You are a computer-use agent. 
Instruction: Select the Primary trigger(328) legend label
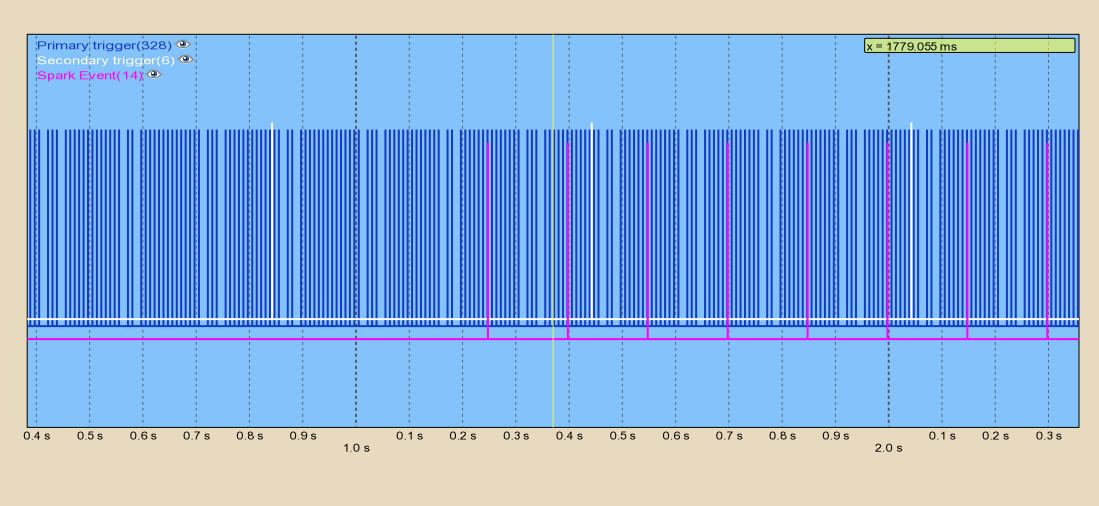coord(104,45)
